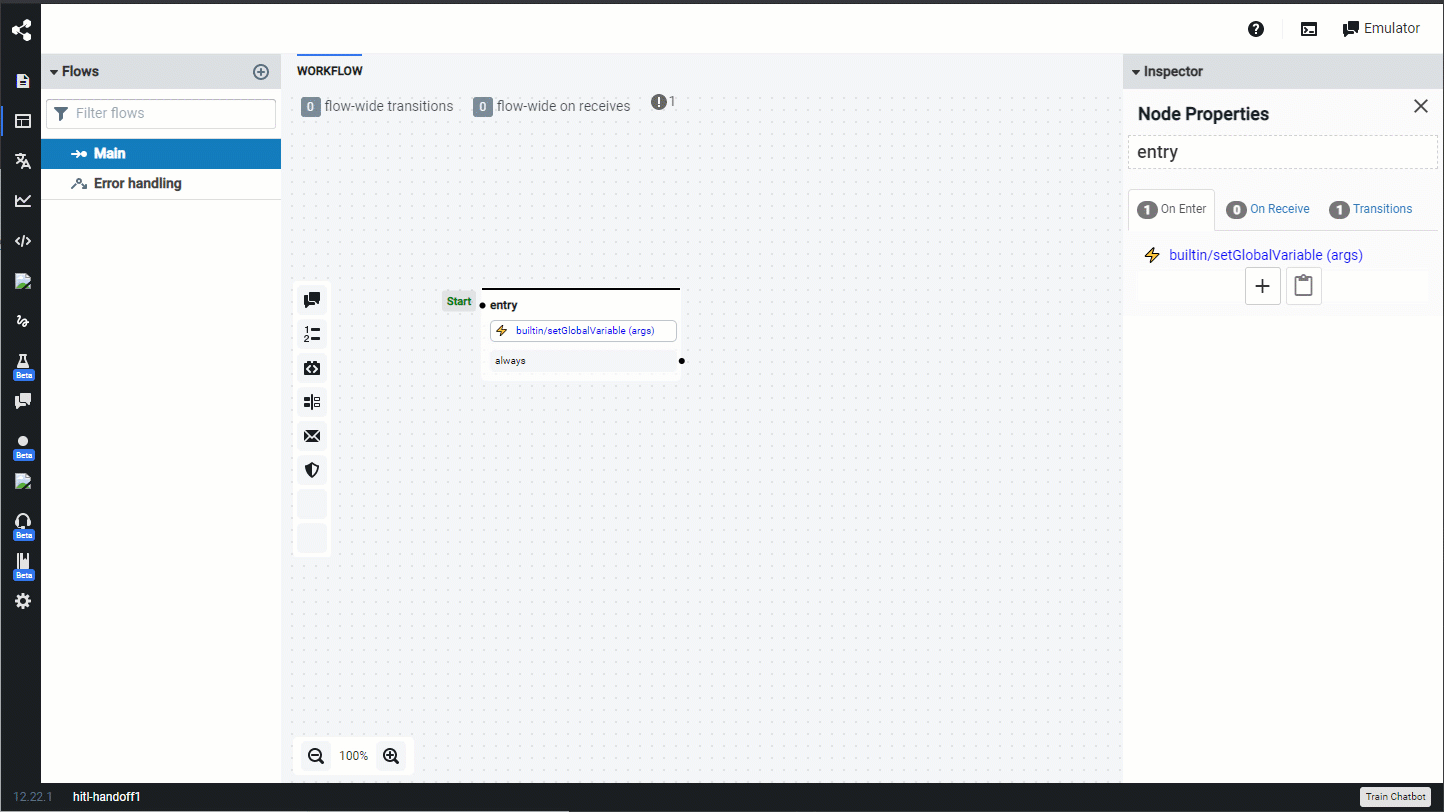
Task: Open the testing flask Beta icon
Action: tap(22, 366)
